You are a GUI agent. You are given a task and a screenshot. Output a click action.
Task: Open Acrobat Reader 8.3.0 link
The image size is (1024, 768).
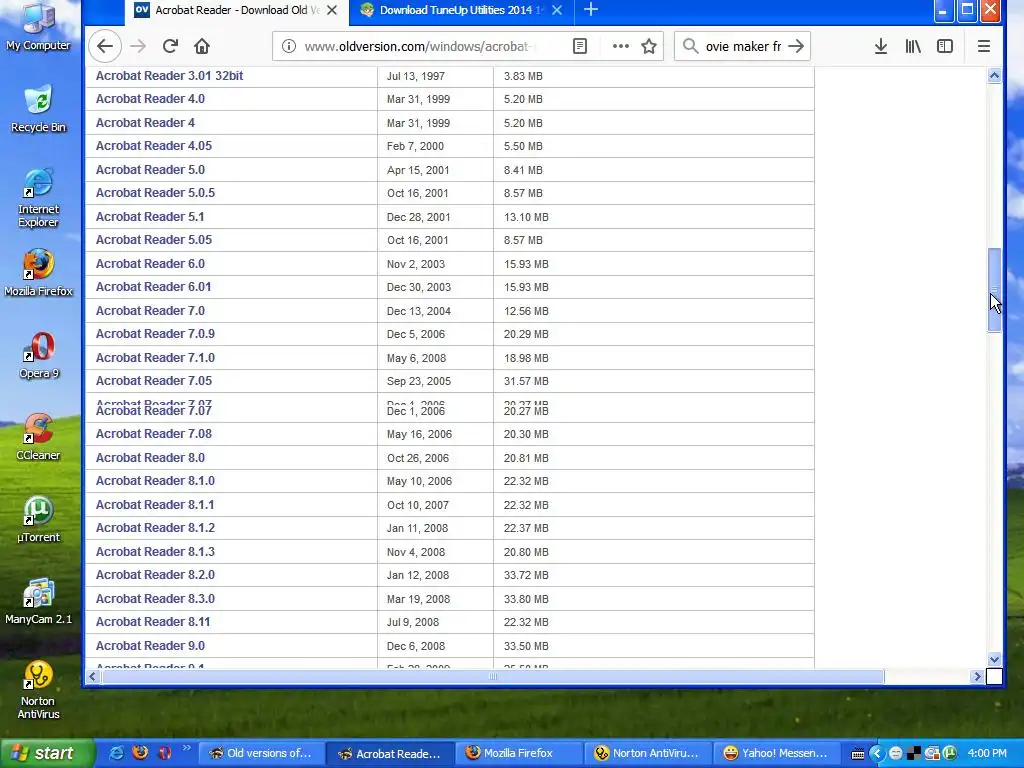pyautogui.click(x=155, y=599)
